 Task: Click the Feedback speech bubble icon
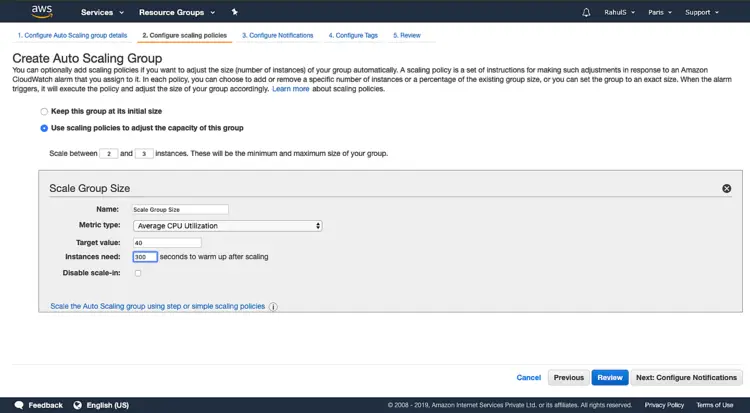coord(17,405)
